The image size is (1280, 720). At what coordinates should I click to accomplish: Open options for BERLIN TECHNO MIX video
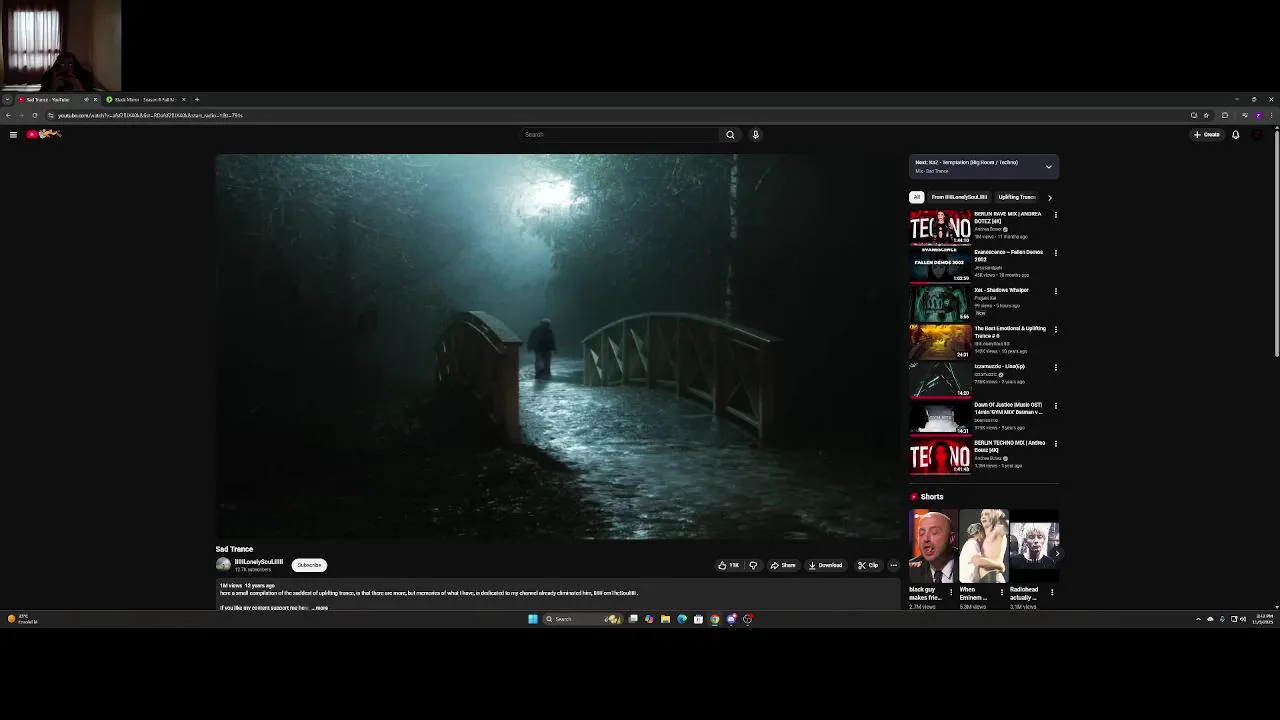pos(1055,443)
